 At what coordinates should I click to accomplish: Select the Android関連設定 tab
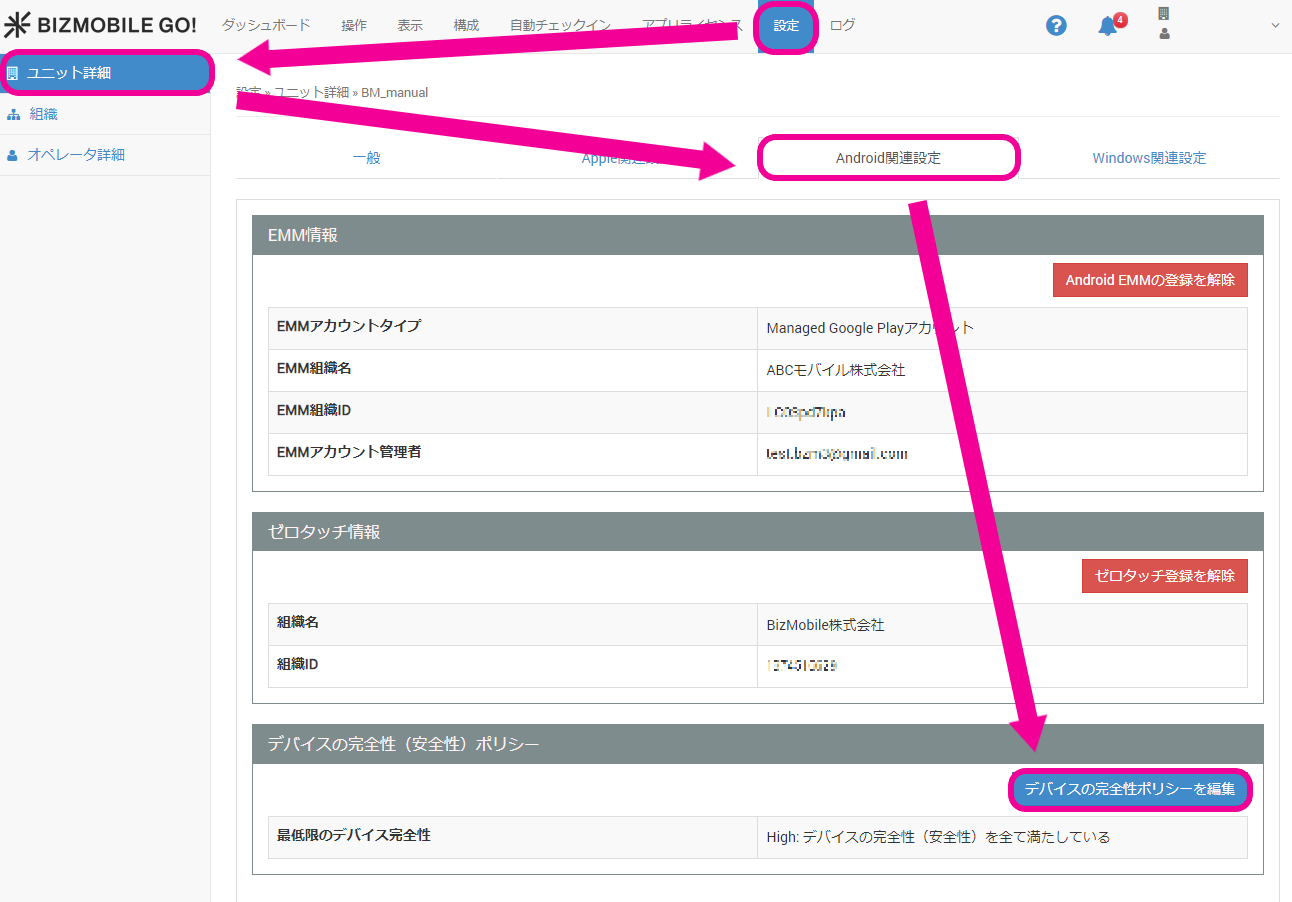pyautogui.click(x=888, y=158)
